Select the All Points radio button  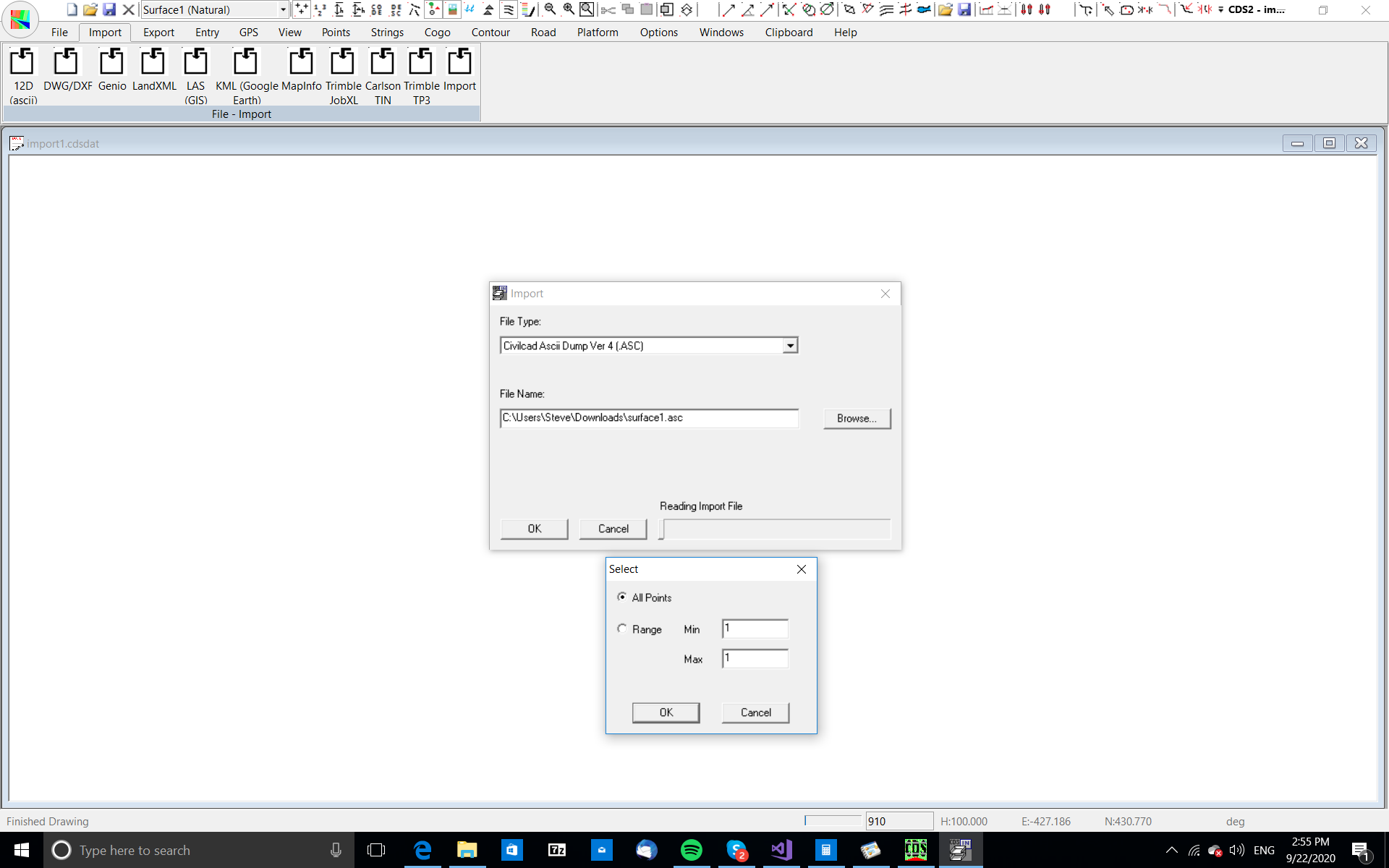[622, 597]
